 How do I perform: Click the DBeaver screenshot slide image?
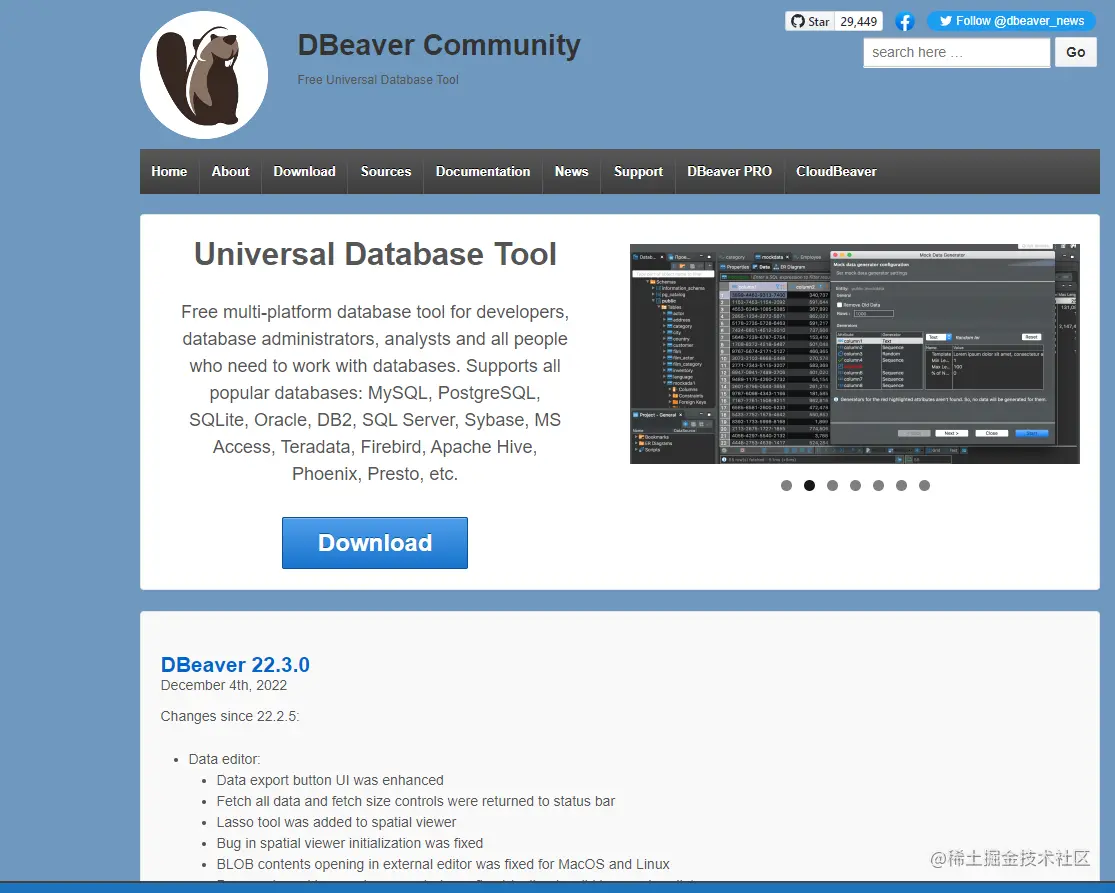[x=855, y=354]
